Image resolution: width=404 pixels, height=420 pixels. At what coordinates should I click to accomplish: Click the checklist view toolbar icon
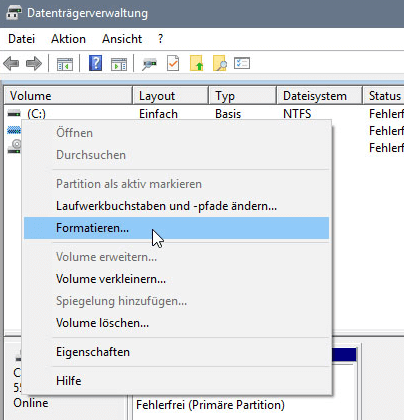pos(242,63)
